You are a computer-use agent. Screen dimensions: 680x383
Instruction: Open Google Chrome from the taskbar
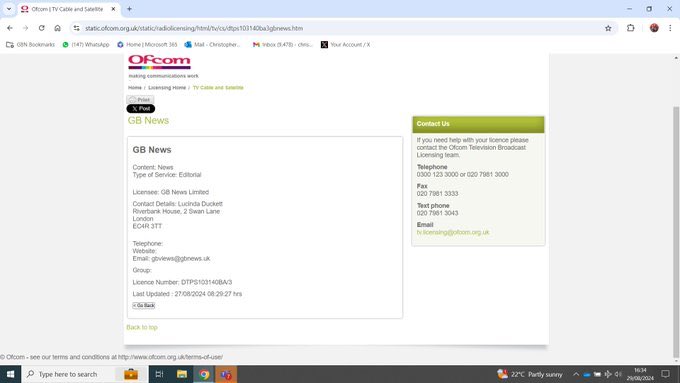click(x=204, y=374)
